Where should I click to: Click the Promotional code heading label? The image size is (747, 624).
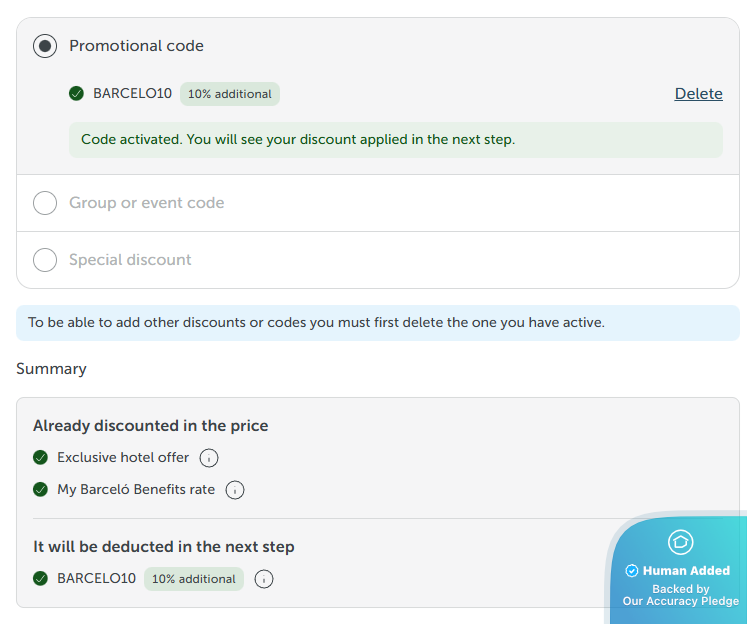[x=136, y=46]
